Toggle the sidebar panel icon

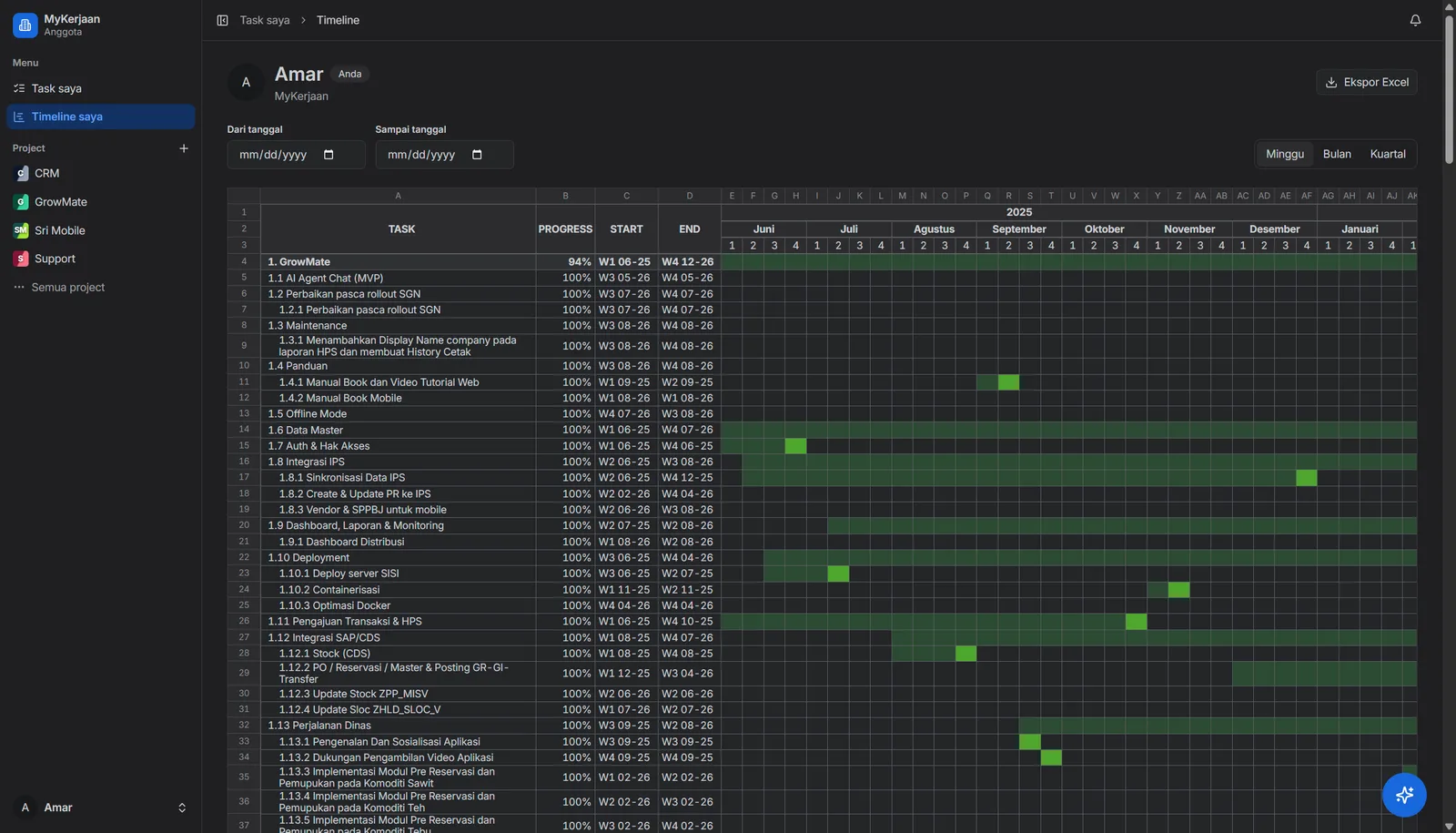coord(222,20)
